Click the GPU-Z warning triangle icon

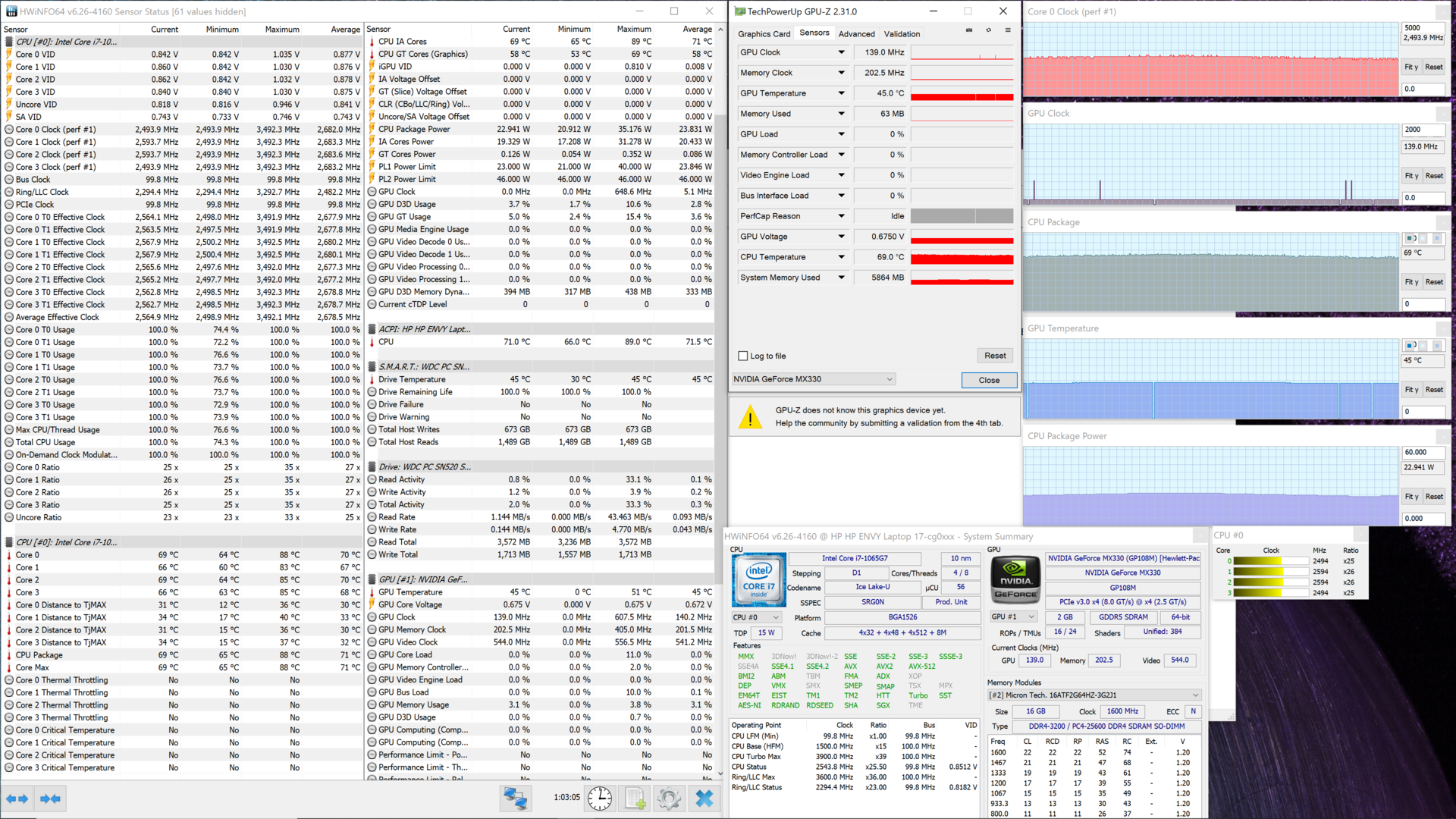point(750,417)
